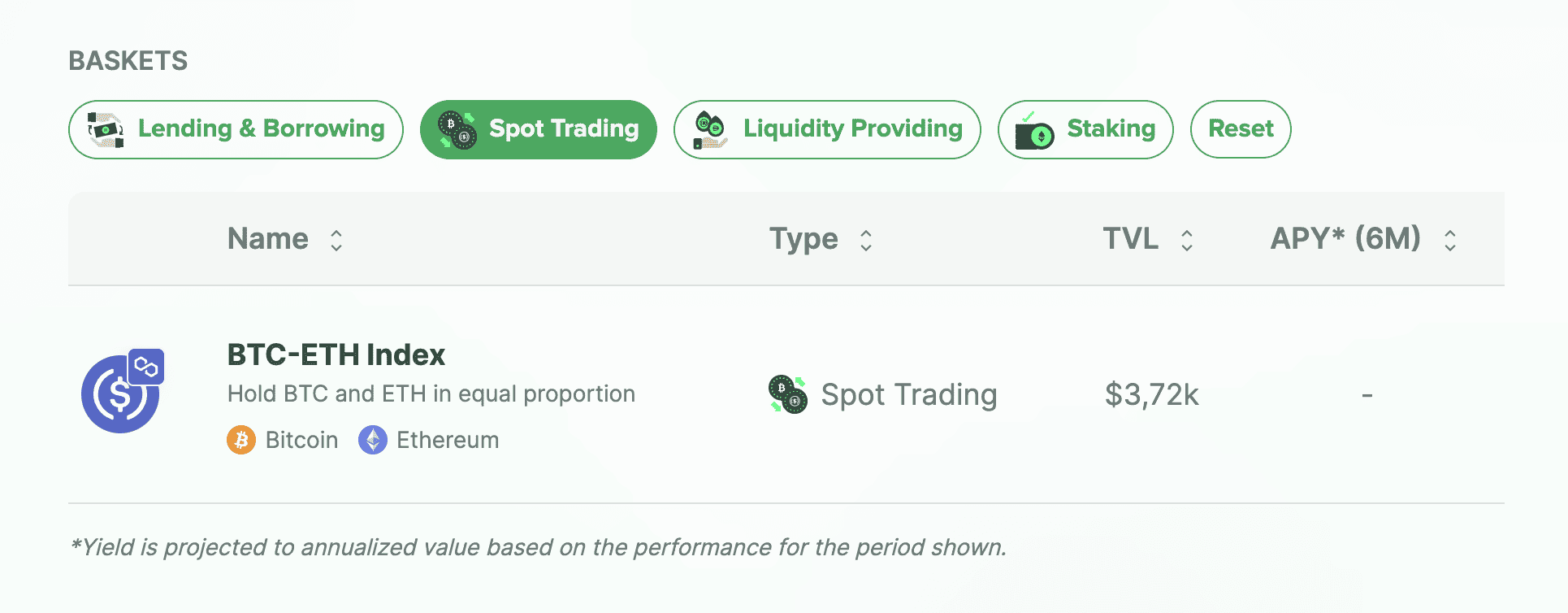Click the purple Ethereum coin icon
Viewport: 1568px width, 613px height.
(373, 440)
